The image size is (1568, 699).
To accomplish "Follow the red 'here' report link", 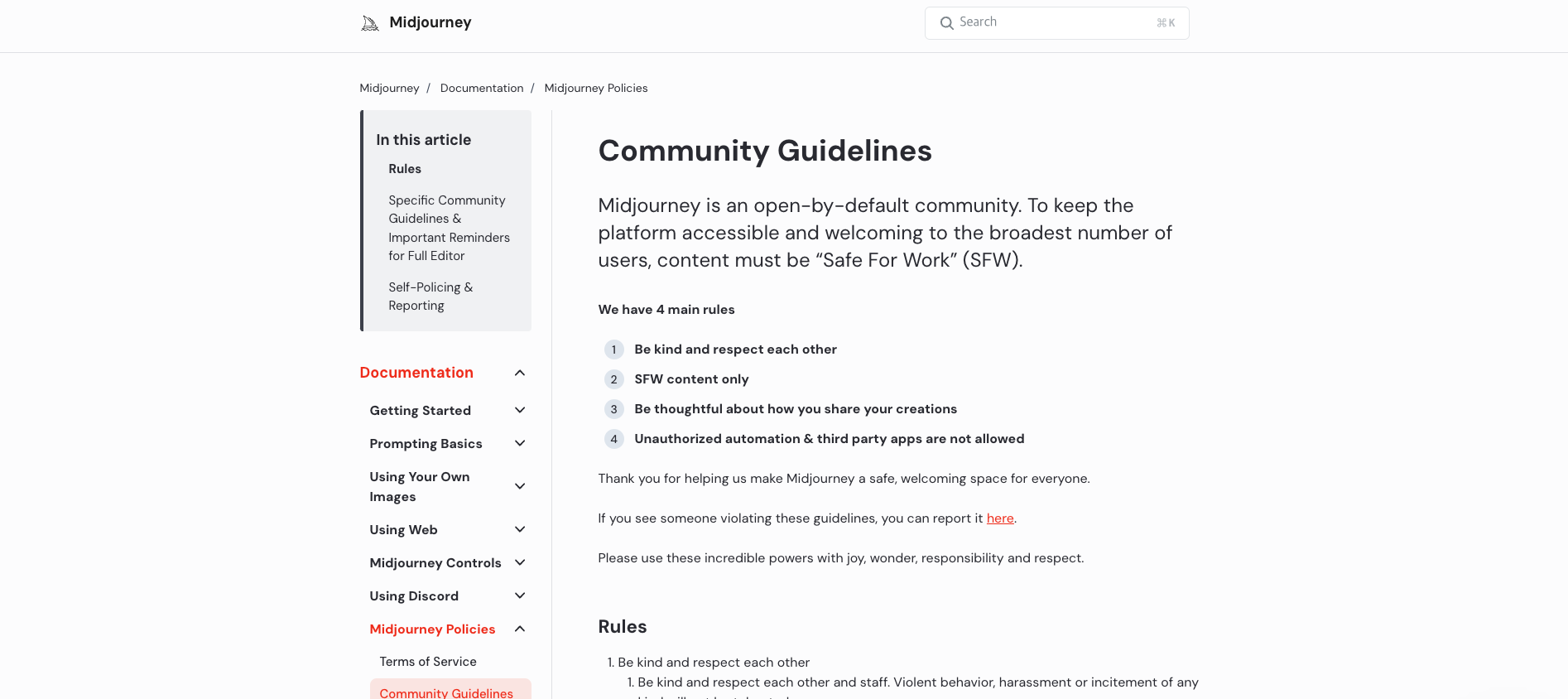I will tap(1000, 518).
